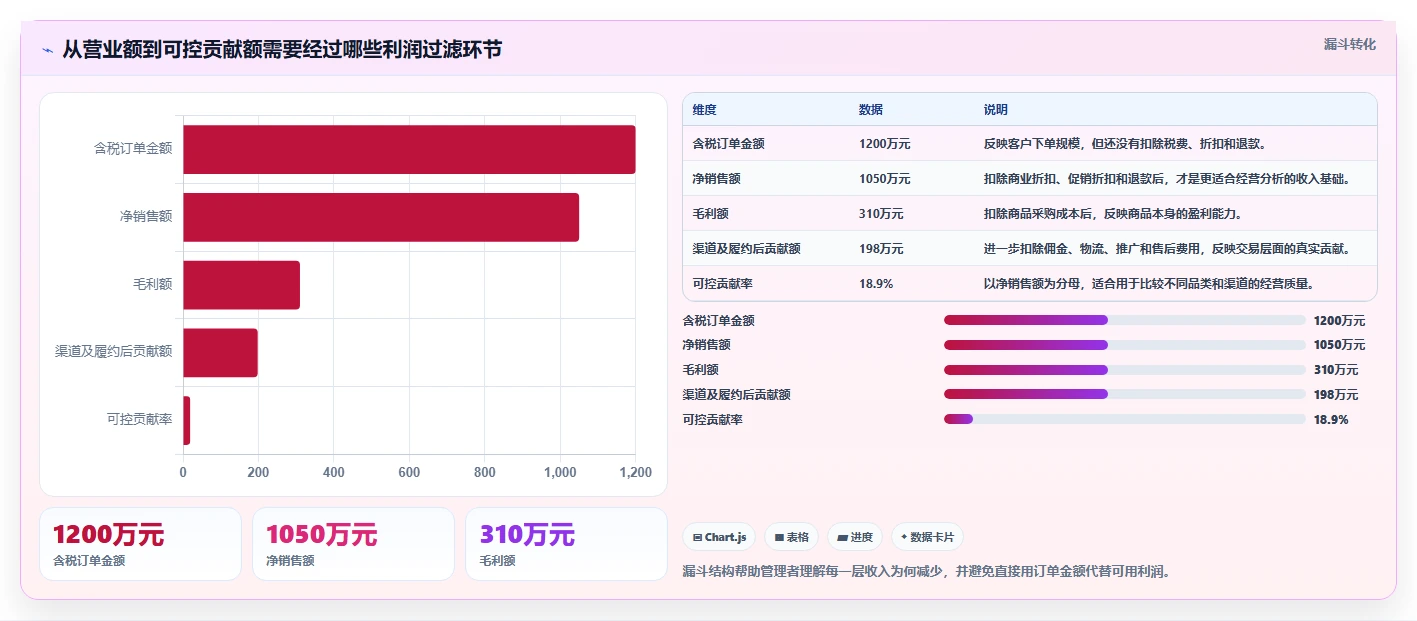Click the 数据 column header
Screen dimensions: 1417x621
click(x=871, y=110)
